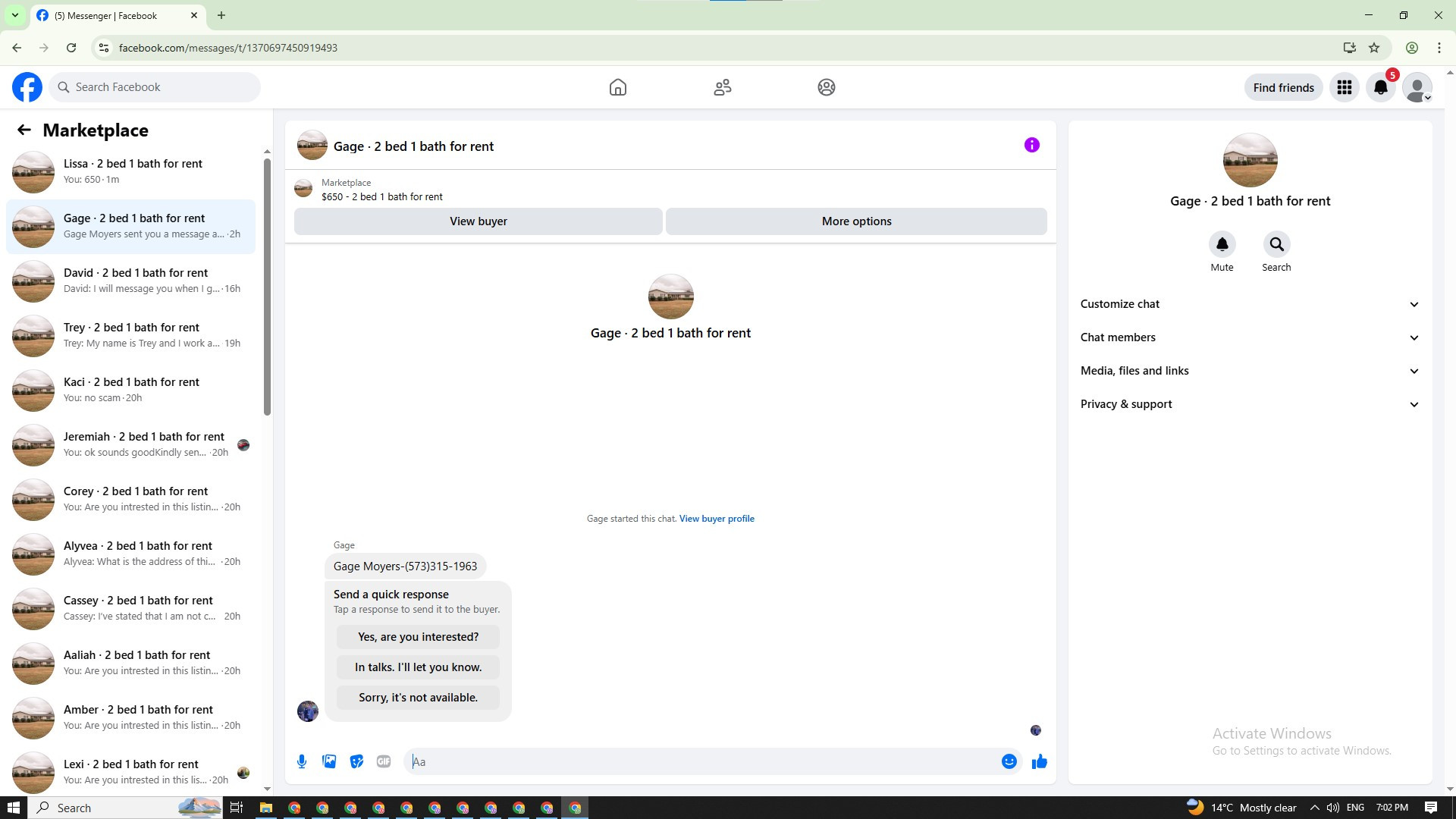Screen dimensions: 1456x819
Task: Expand the Customize chat section
Action: (x=1249, y=304)
